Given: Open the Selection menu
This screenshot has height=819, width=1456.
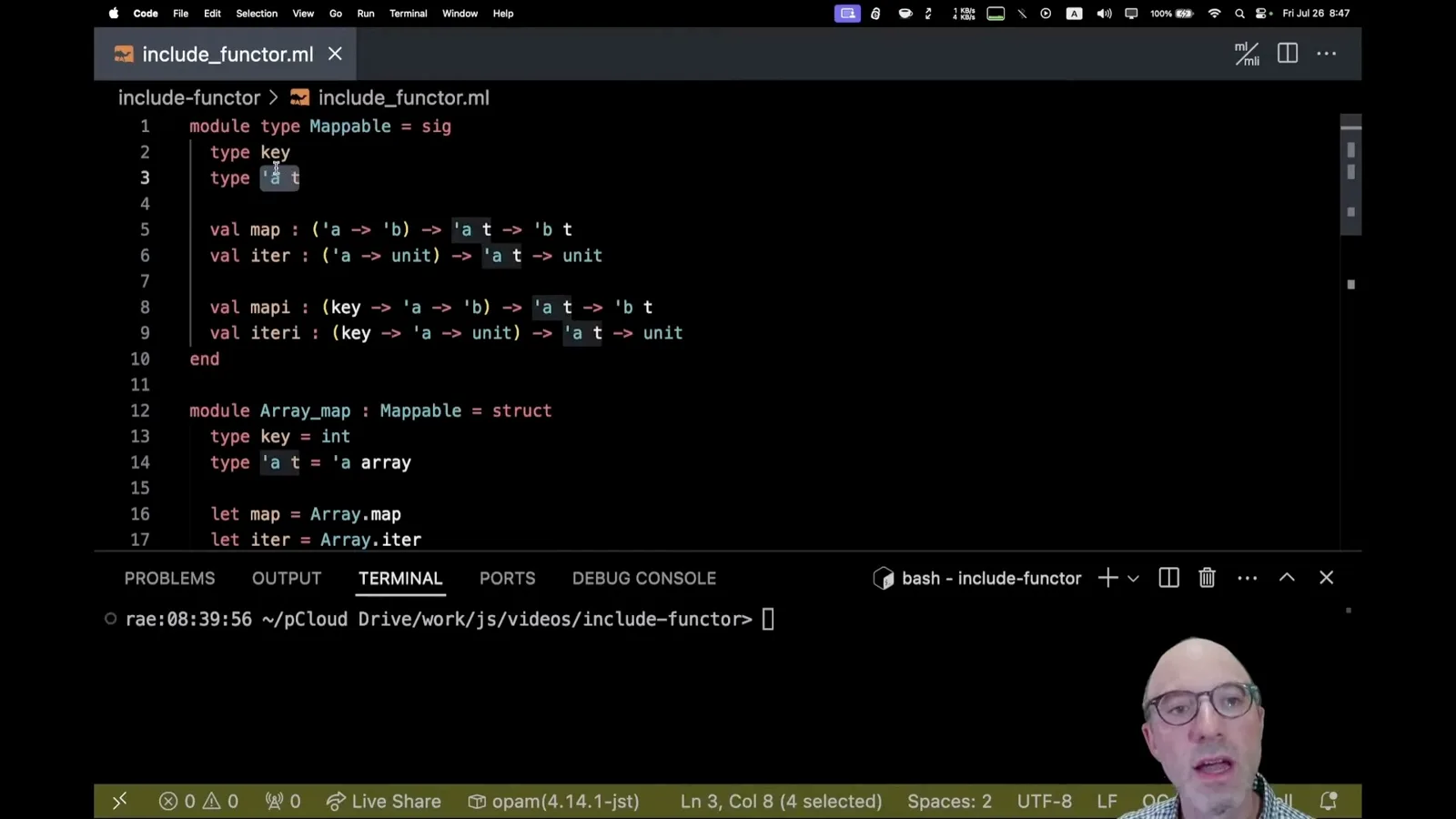Looking at the screenshot, I should (x=257, y=14).
